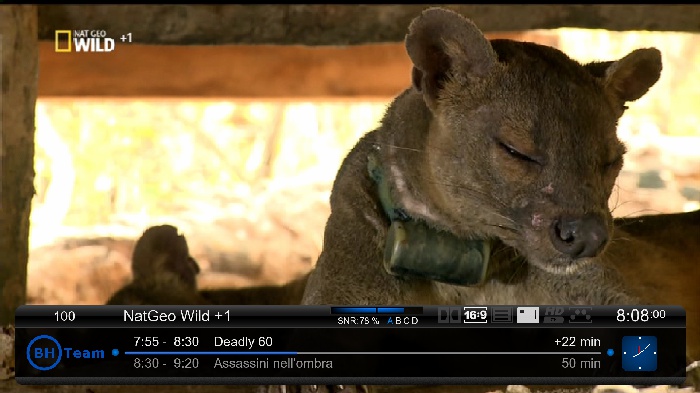Image resolution: width=700 pixels, height=393 pixels.
Task: Click the blue analog clock icon
Action: pos(639,353)
